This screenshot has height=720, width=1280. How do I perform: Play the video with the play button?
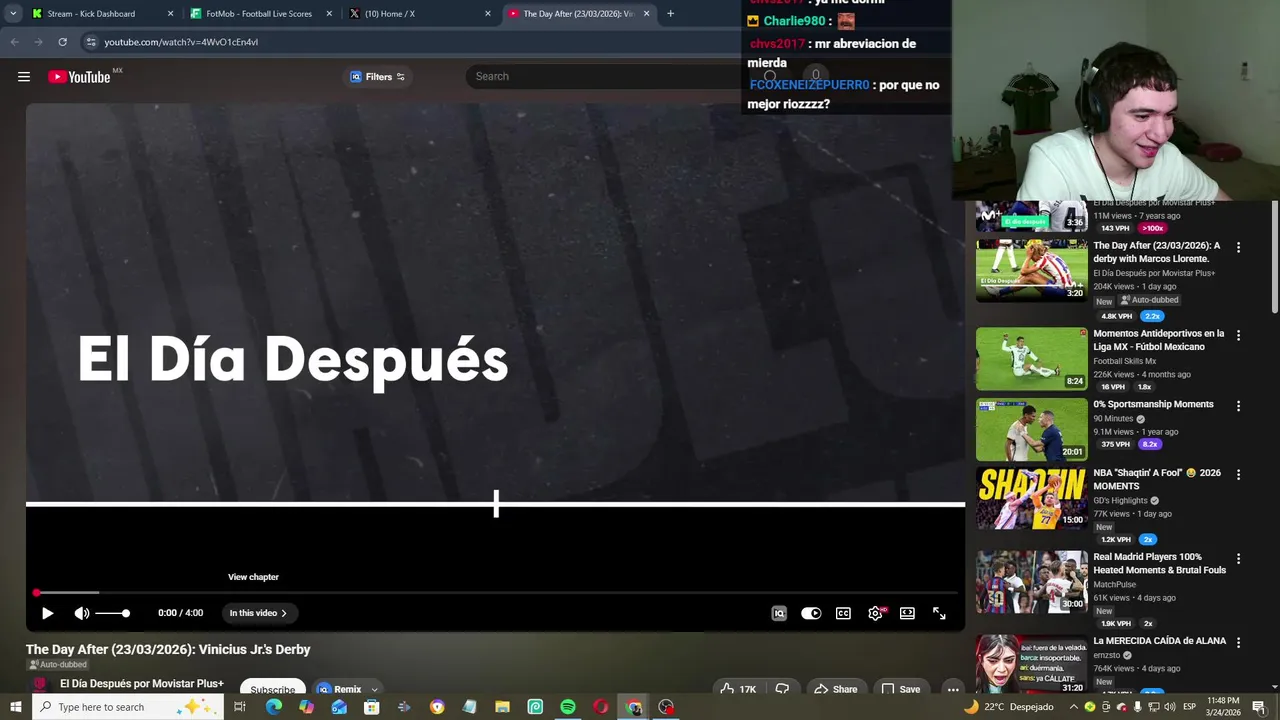click(47, 613)
